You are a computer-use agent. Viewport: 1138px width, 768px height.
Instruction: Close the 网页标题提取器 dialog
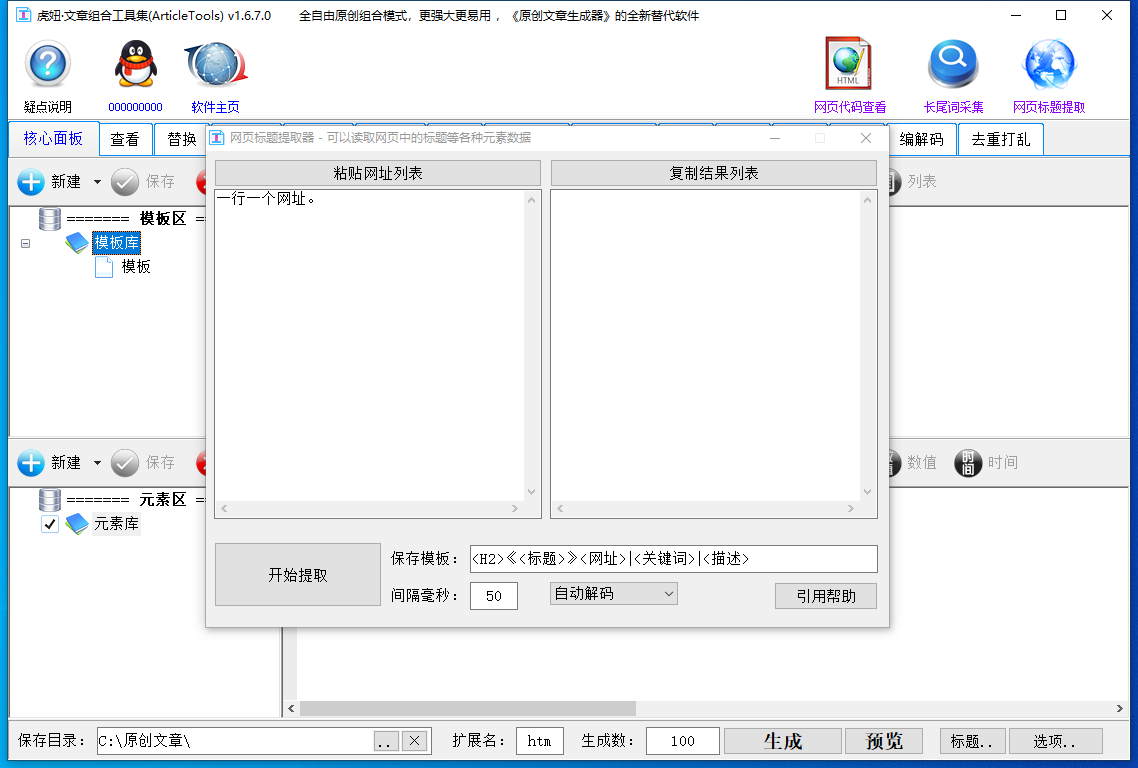(866, 138)
